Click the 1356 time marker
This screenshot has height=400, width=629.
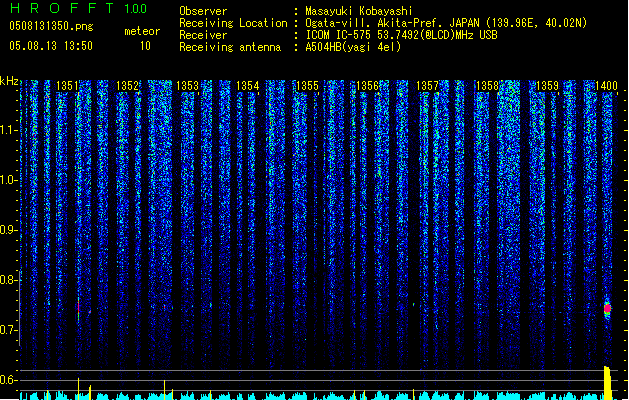pos(367,85)
